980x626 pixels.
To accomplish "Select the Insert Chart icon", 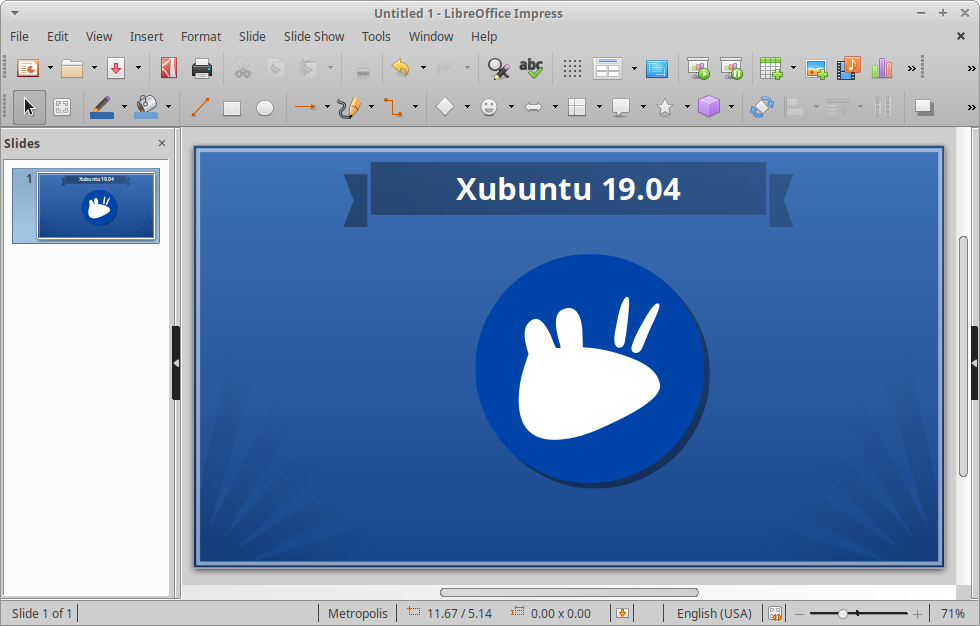I will (883, 68).
